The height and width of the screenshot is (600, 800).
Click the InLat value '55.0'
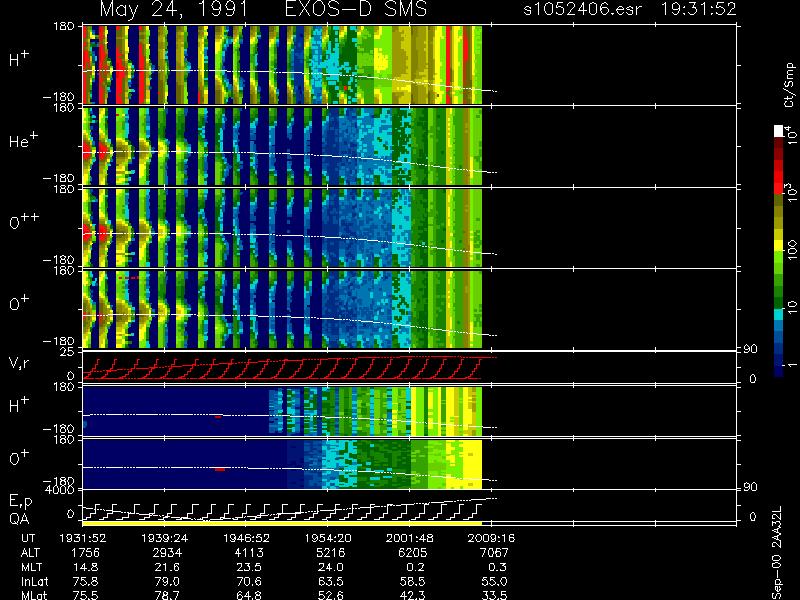pos(494,581)
